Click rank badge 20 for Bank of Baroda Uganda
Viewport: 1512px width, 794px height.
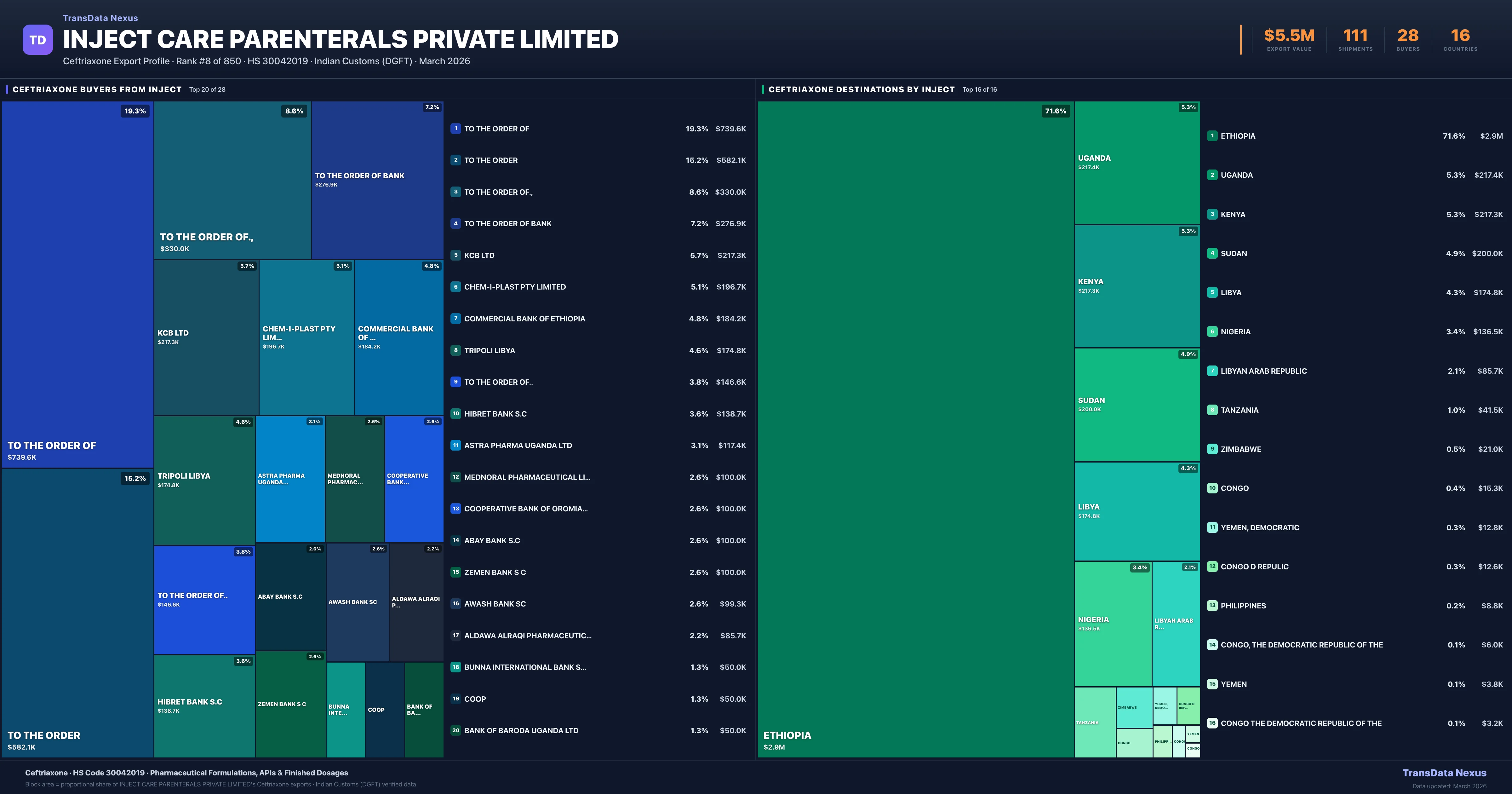455,731
